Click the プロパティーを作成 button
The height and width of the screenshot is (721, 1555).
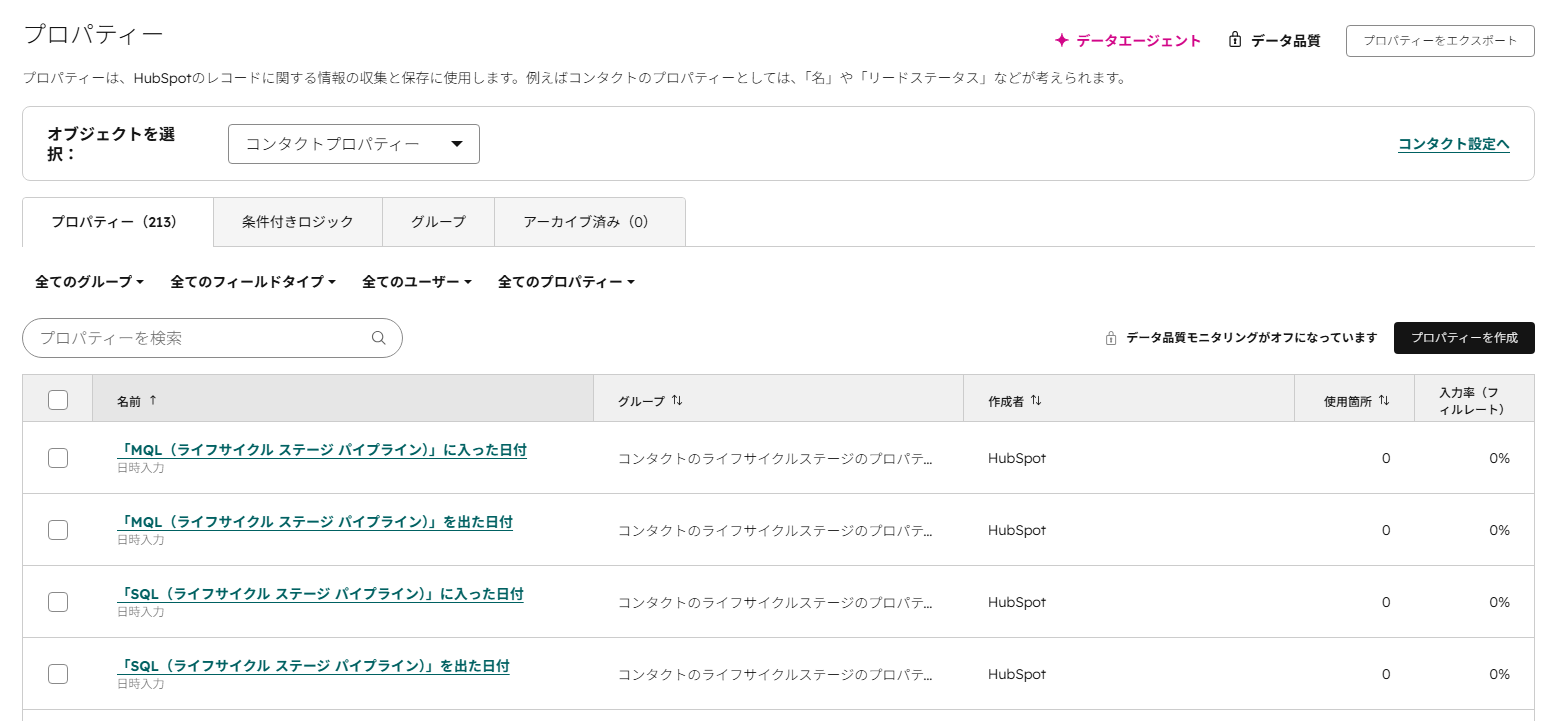pos(1464,338)
